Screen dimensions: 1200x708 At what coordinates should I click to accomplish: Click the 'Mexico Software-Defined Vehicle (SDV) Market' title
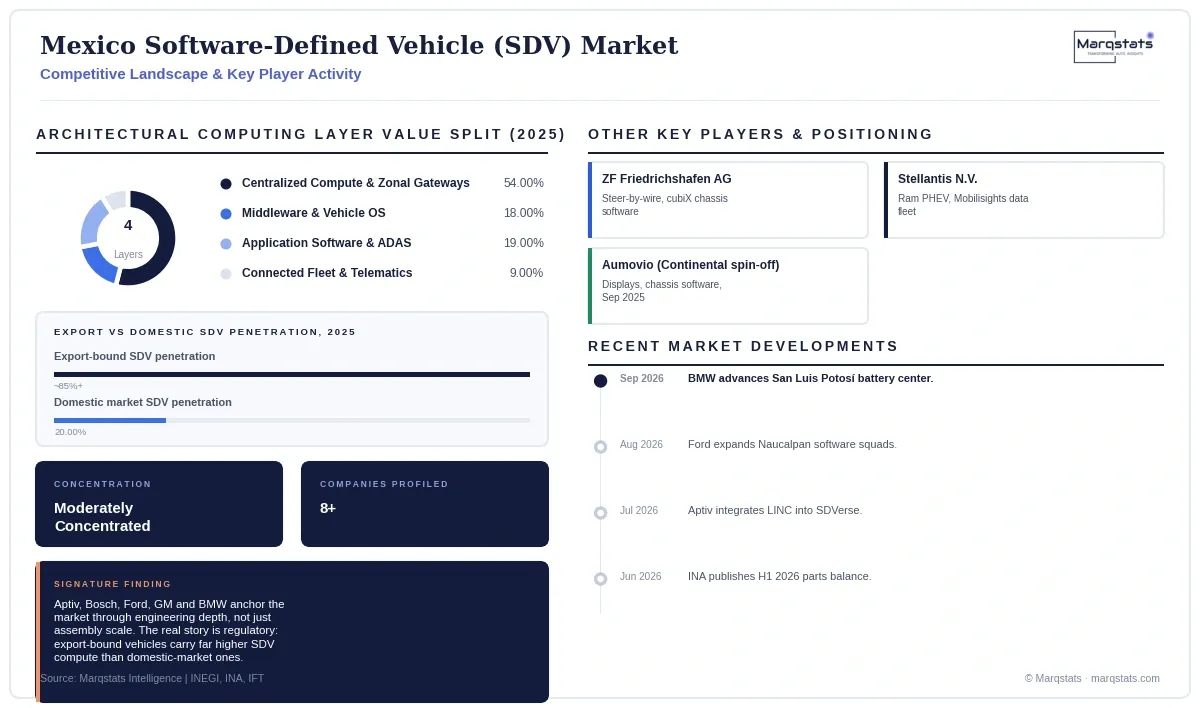tap(359, 45)
